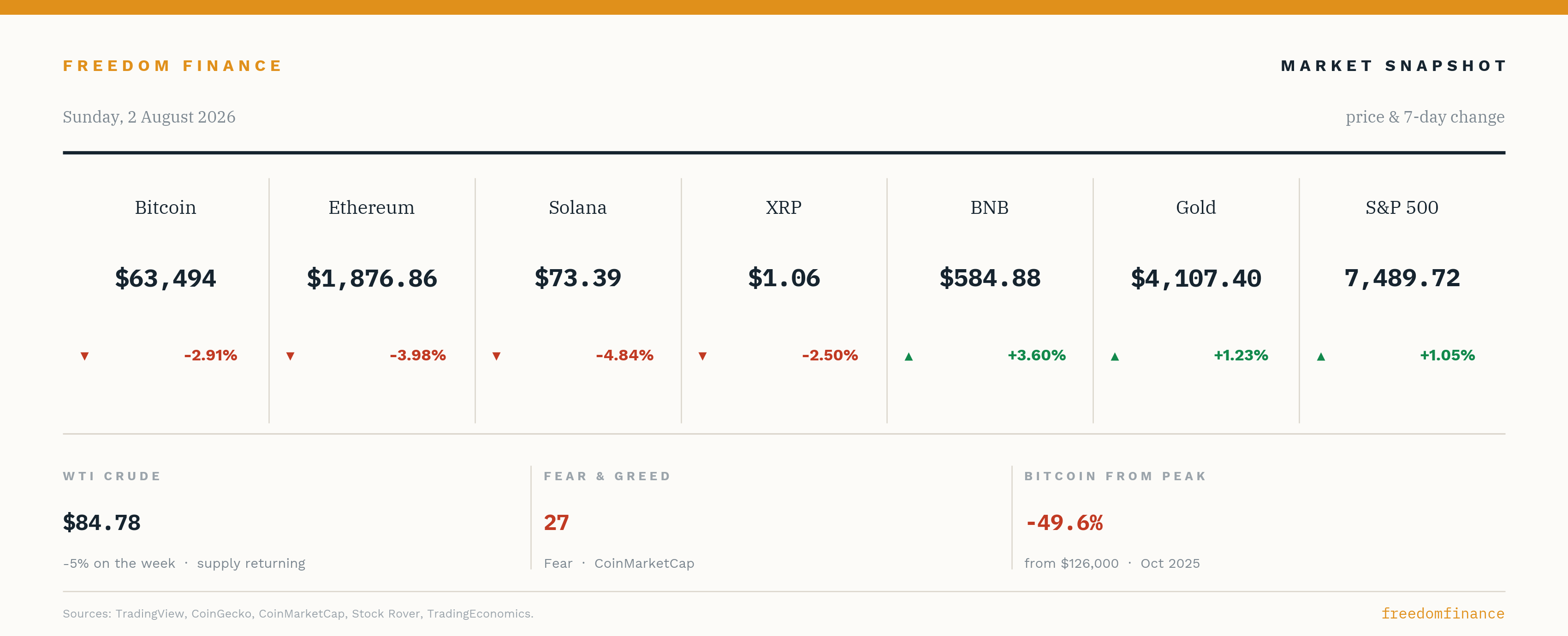Click the red down triangle under Solana

(x=497, y=356)
